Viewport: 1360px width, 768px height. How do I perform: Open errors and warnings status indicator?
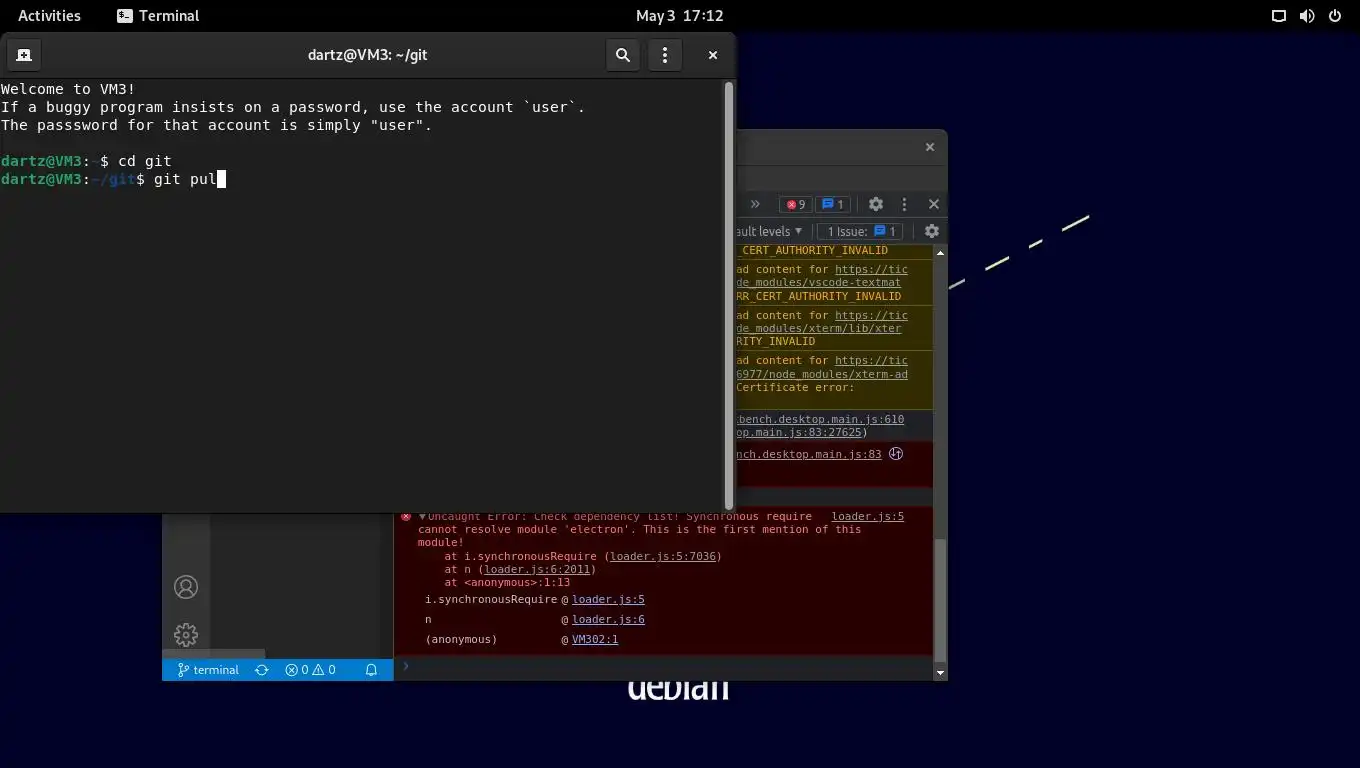310,670
